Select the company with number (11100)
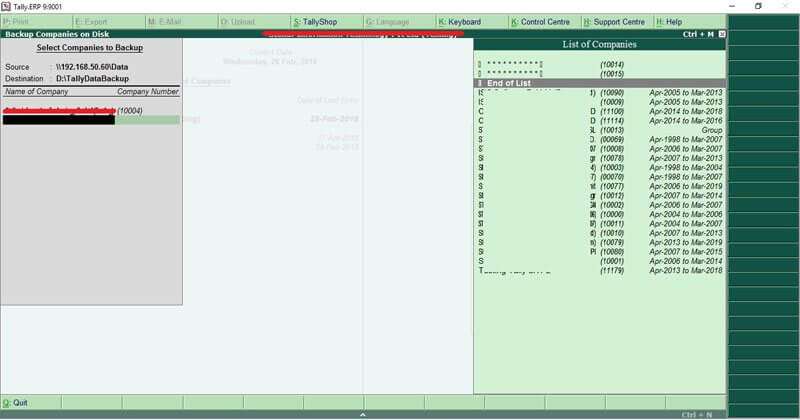 599,111
